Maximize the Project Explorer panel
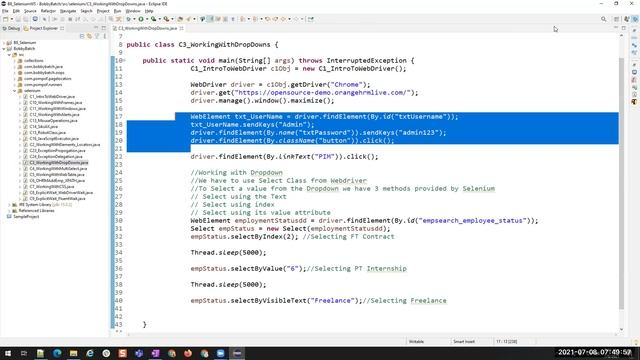Viewport: 640px width, 360px height. coord(104,28)
